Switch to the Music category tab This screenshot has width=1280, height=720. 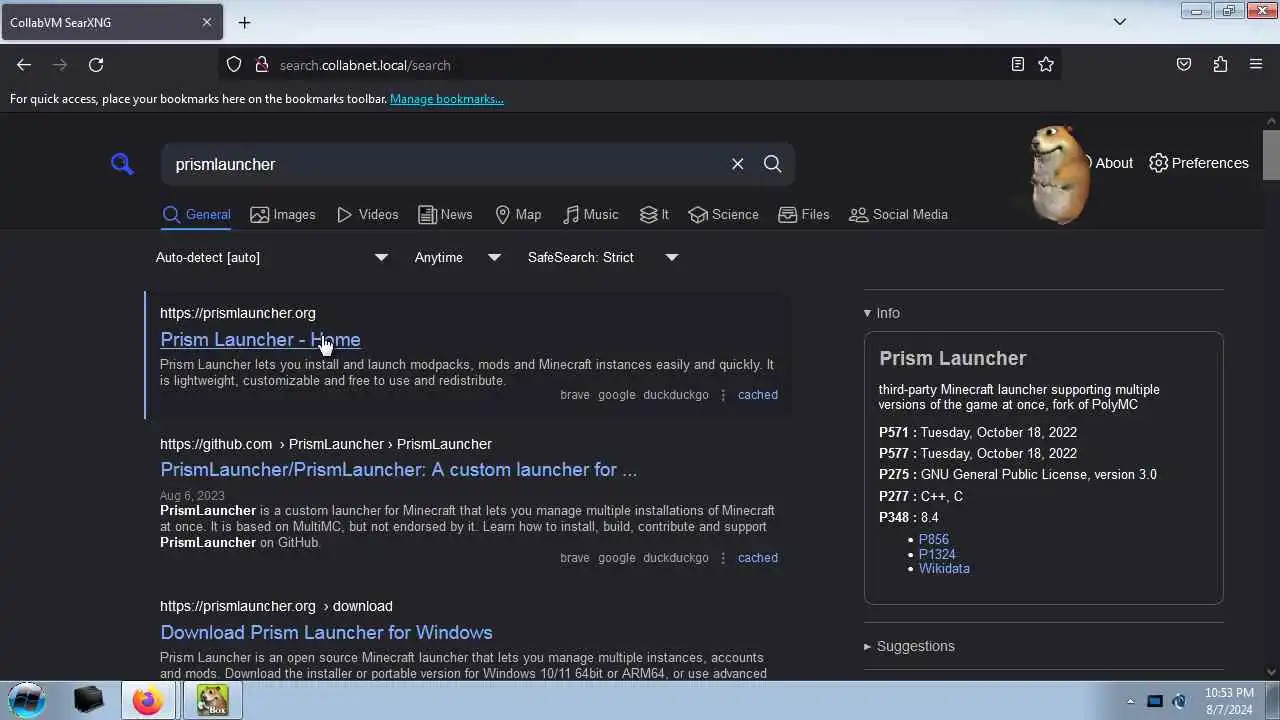590,214
